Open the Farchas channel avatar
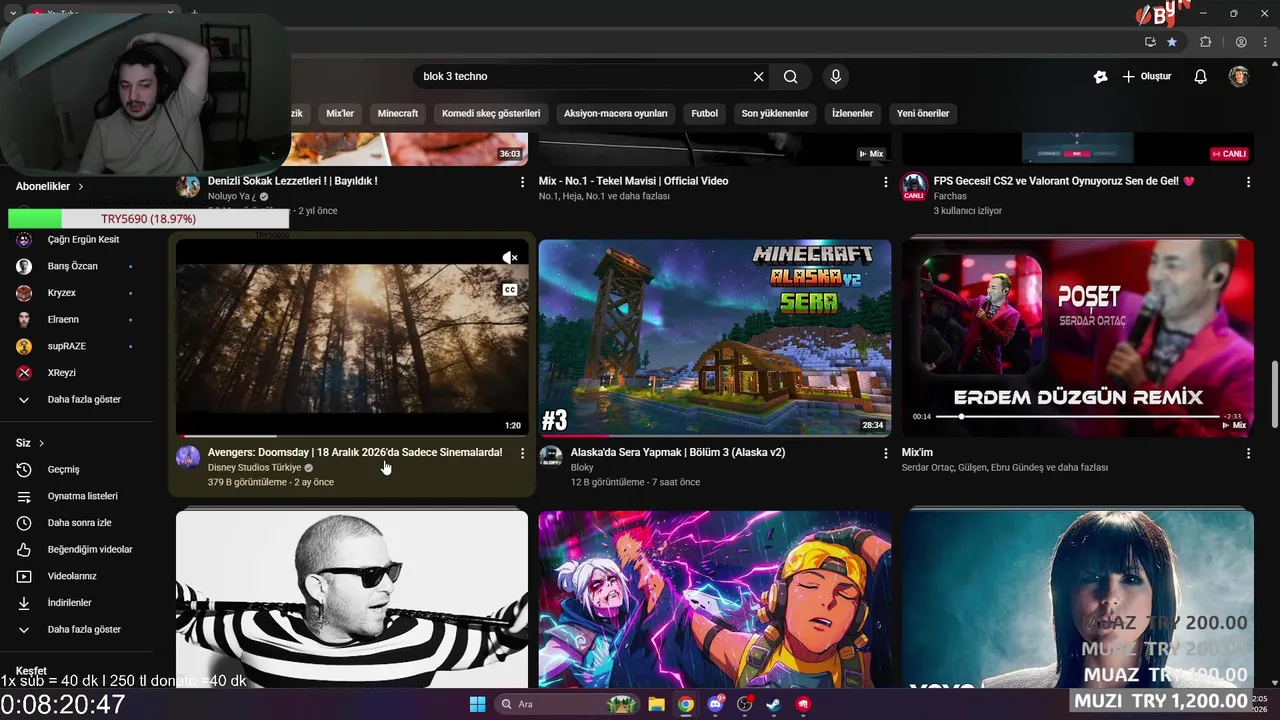 [x=914, y=186]
